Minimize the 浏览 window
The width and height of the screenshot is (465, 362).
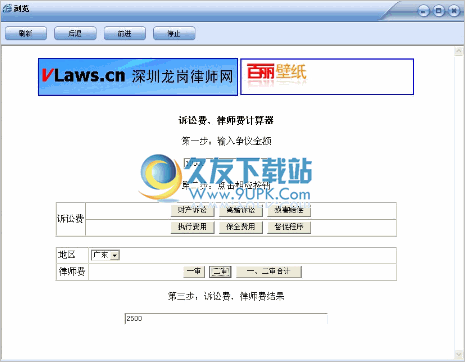pyautogui.click(x=423, y=11)
